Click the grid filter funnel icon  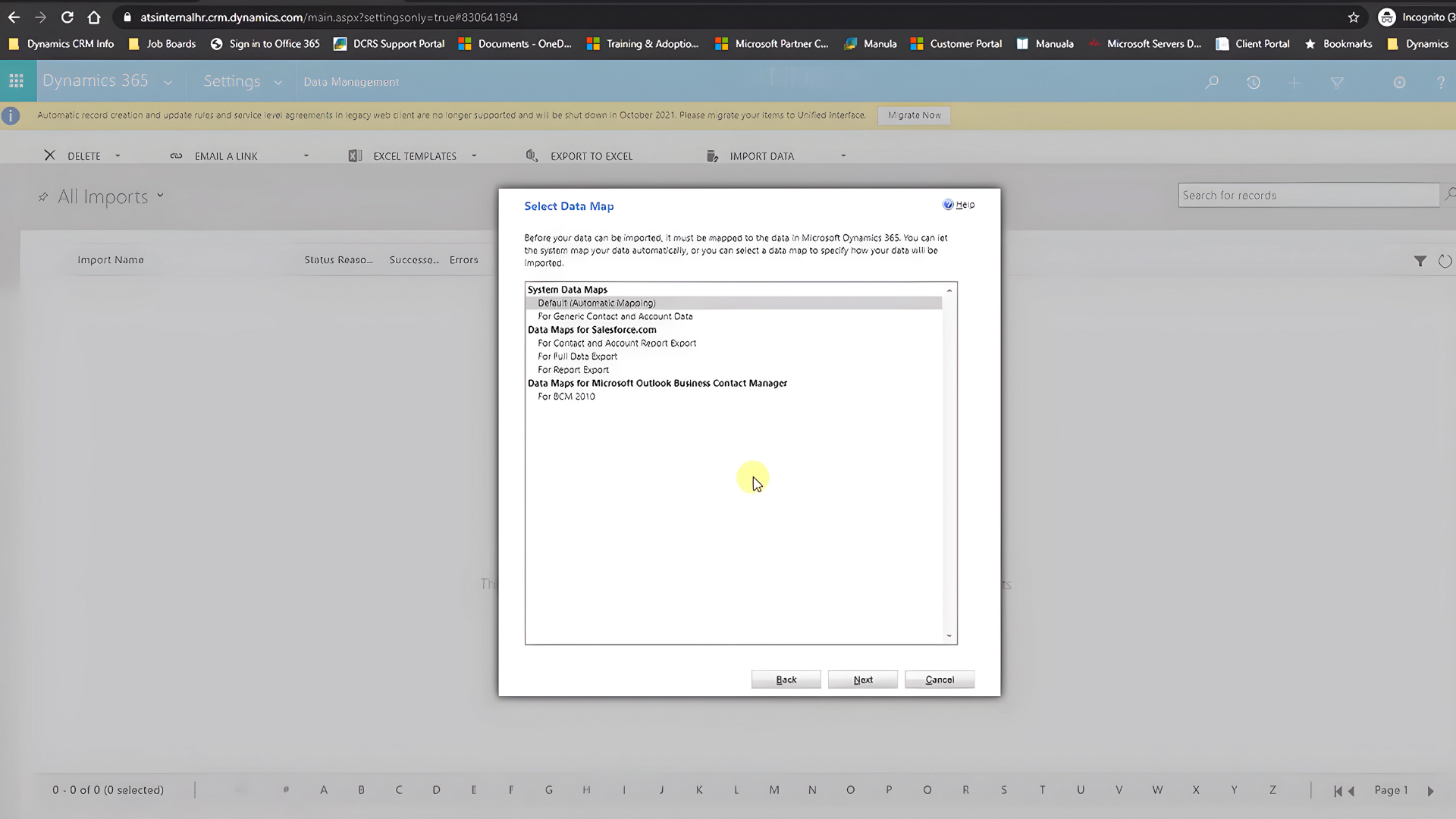coord(1420,261)
